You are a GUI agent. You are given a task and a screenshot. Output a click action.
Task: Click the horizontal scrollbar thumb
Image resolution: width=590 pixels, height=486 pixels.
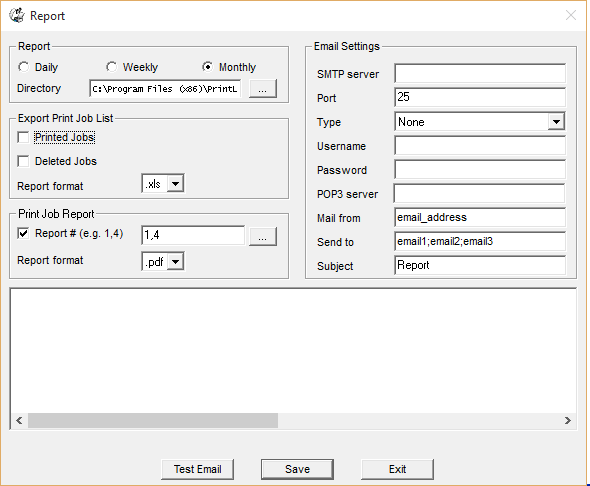point(153,420)
